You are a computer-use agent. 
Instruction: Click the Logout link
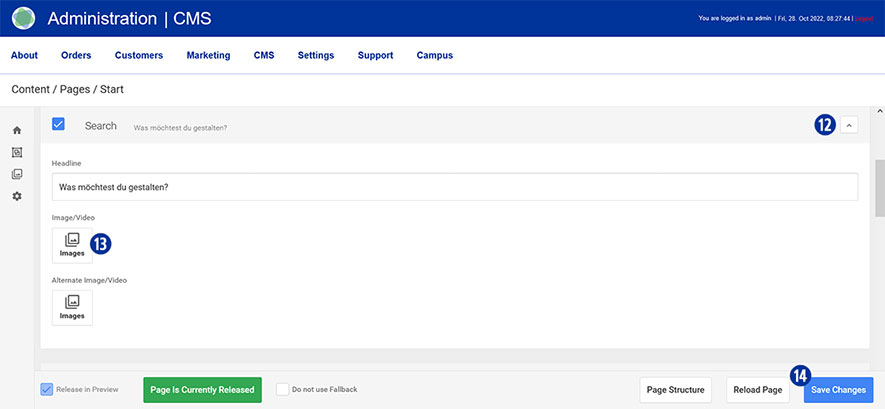coord(866,19)
